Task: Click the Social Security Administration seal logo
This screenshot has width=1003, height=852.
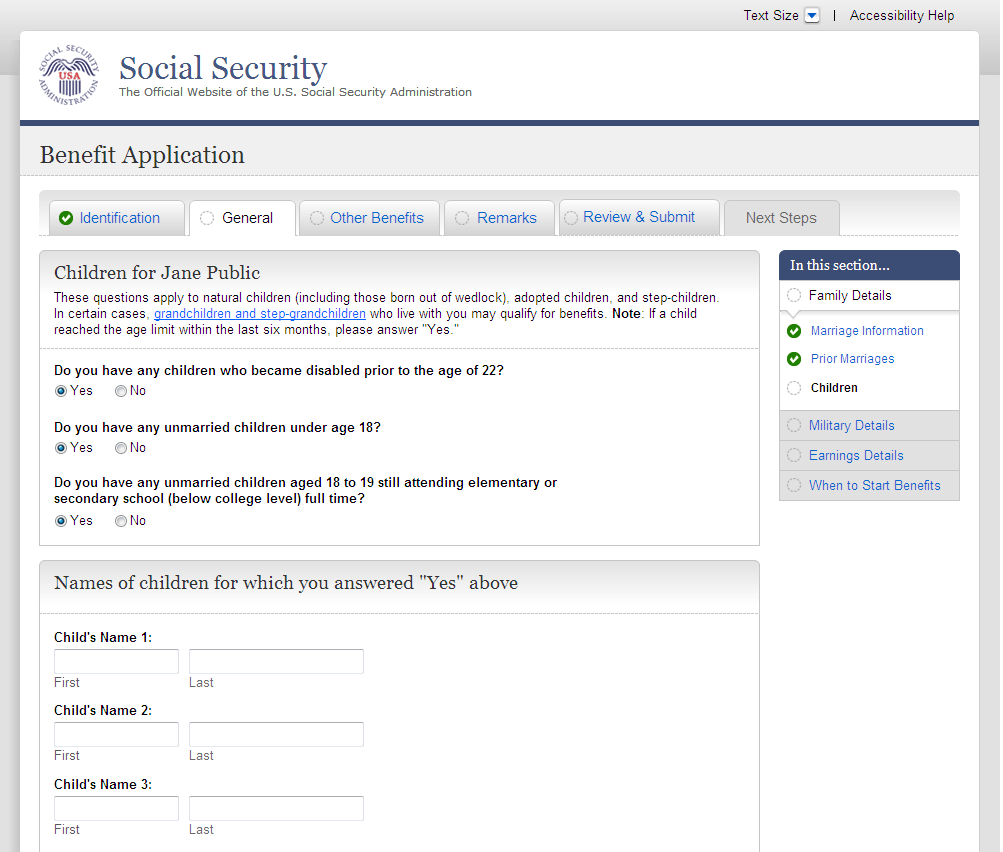Action: coord(69,76)
